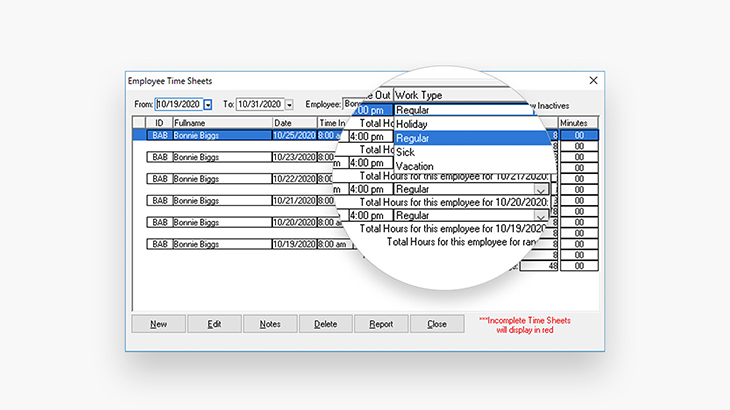This screenshot has width=730, height=410.
Task: Click the Work Type column header
Action: tap(419, 95)
